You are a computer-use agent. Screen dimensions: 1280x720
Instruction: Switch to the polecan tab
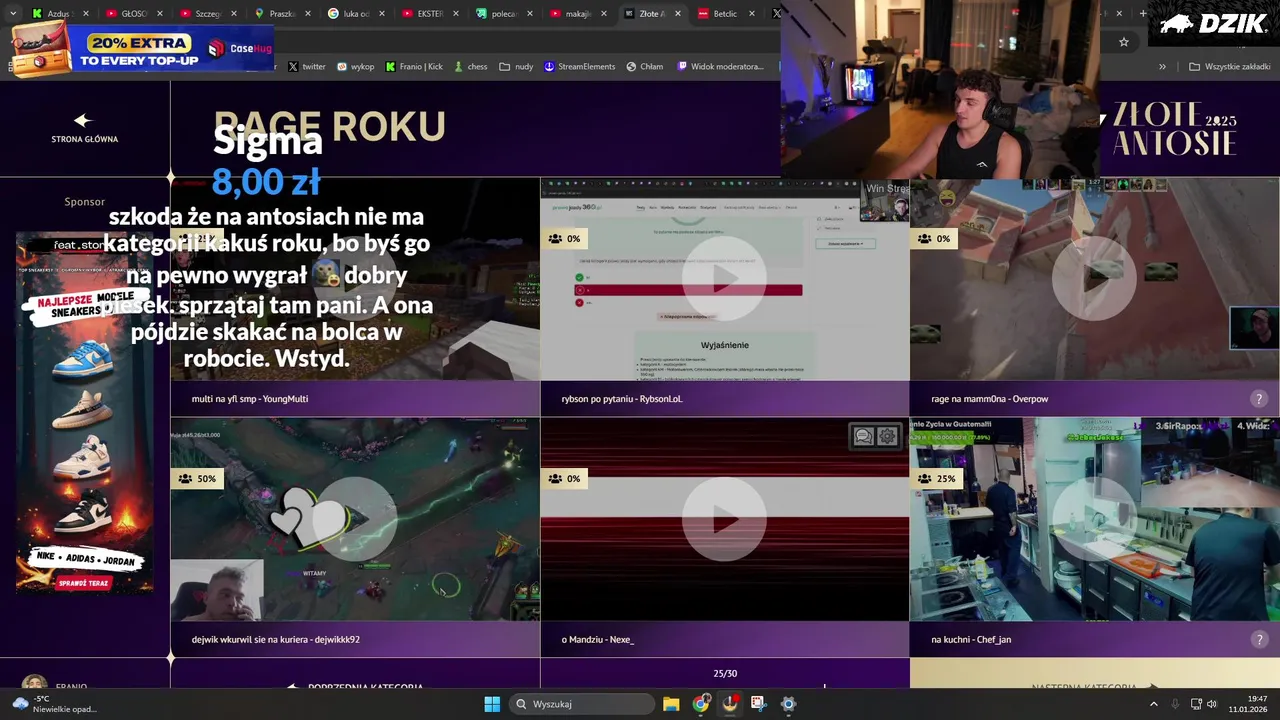tap(504, 14)
